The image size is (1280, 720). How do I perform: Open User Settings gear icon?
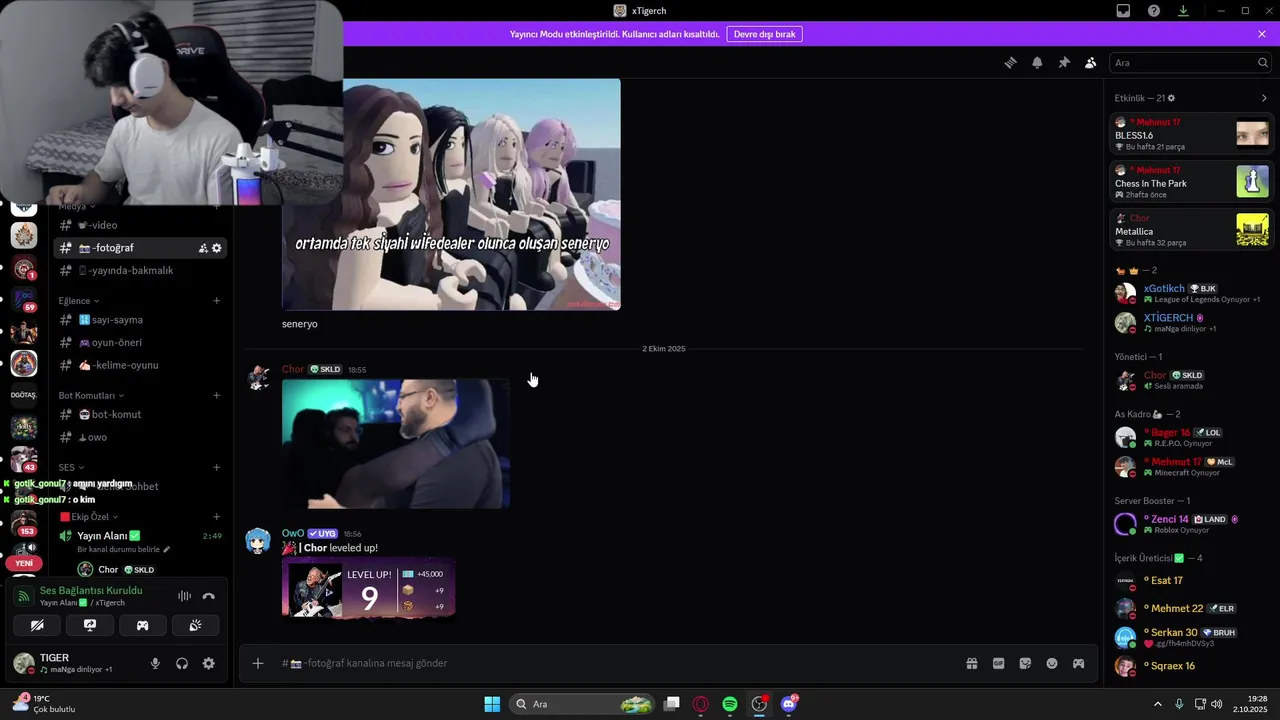[208, 663]
